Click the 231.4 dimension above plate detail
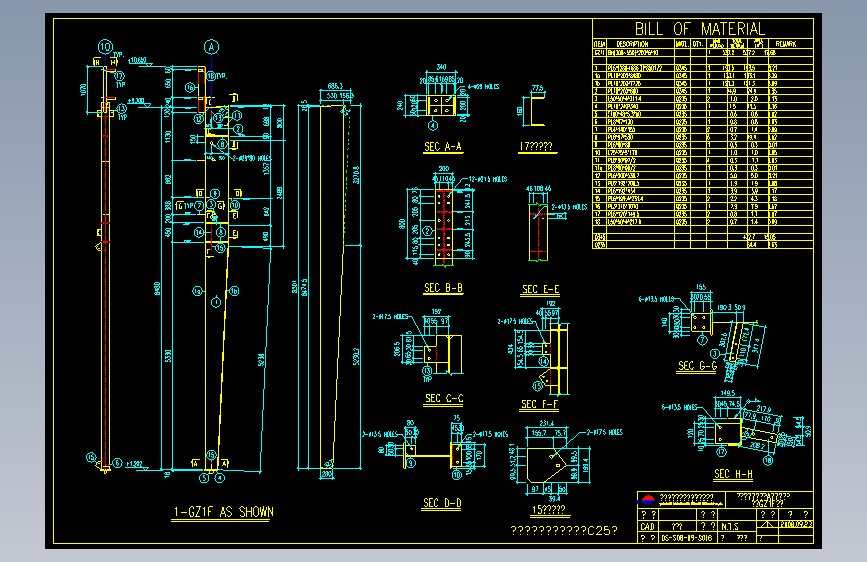 coord(546,423)
